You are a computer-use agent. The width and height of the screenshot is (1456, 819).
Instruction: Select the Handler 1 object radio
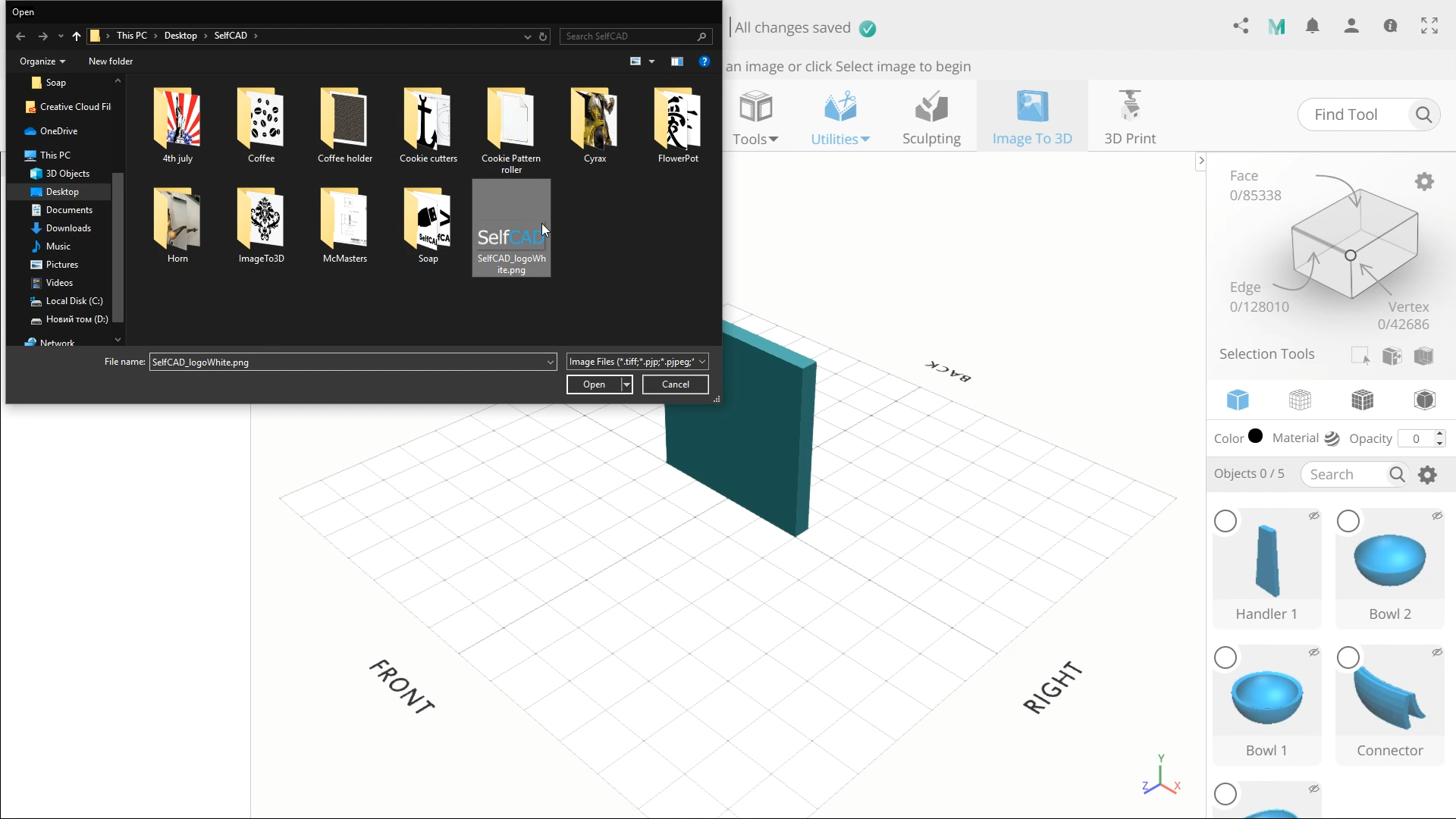[x=1225, y=521]
